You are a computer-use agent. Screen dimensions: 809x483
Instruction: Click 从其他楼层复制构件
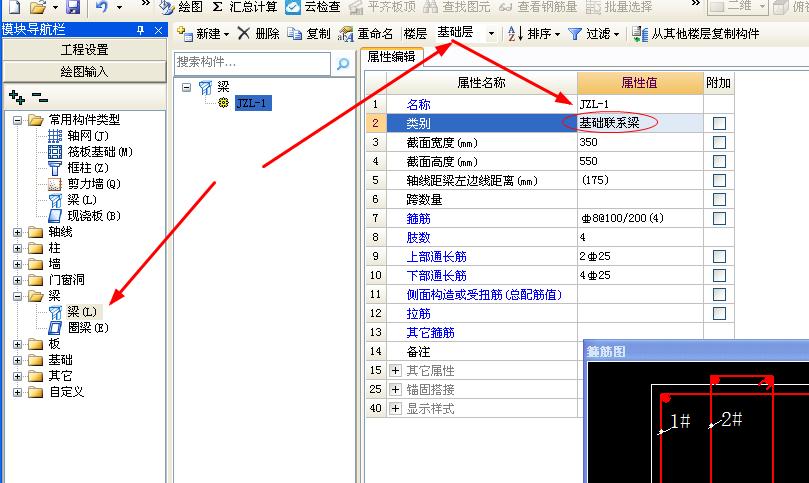pyautogui.click(x=695, y=34)
